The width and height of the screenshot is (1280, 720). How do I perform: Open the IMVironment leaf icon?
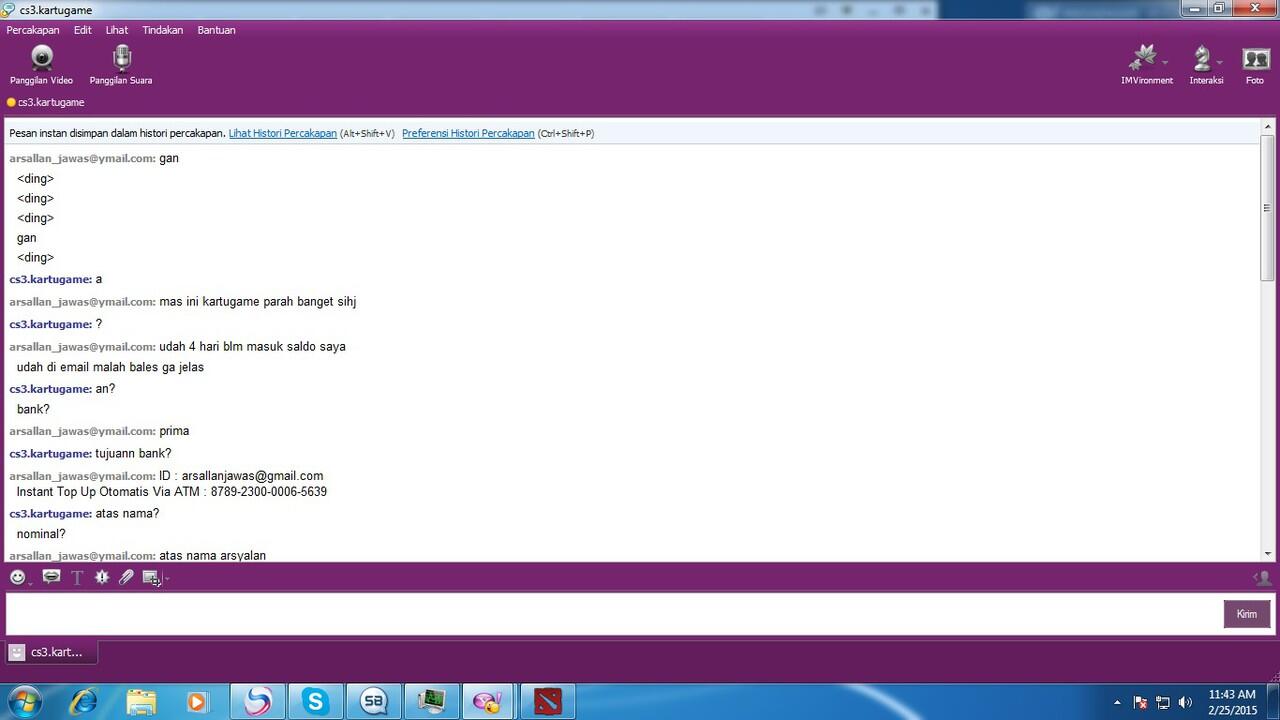pyautogui.click(x=1143, y=58)
